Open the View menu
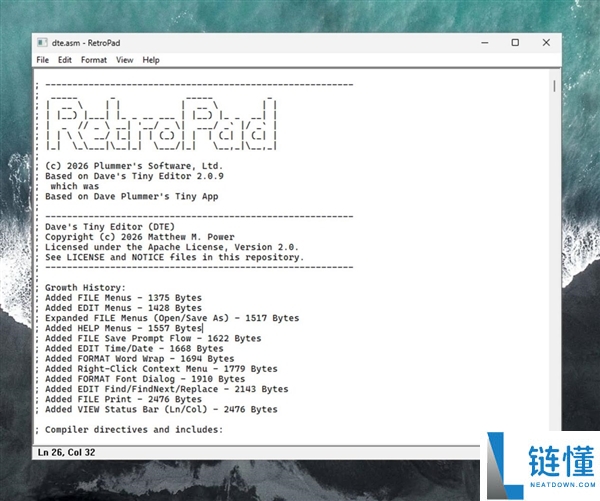Viewport: 600px width, 501px height. point(125,60)
